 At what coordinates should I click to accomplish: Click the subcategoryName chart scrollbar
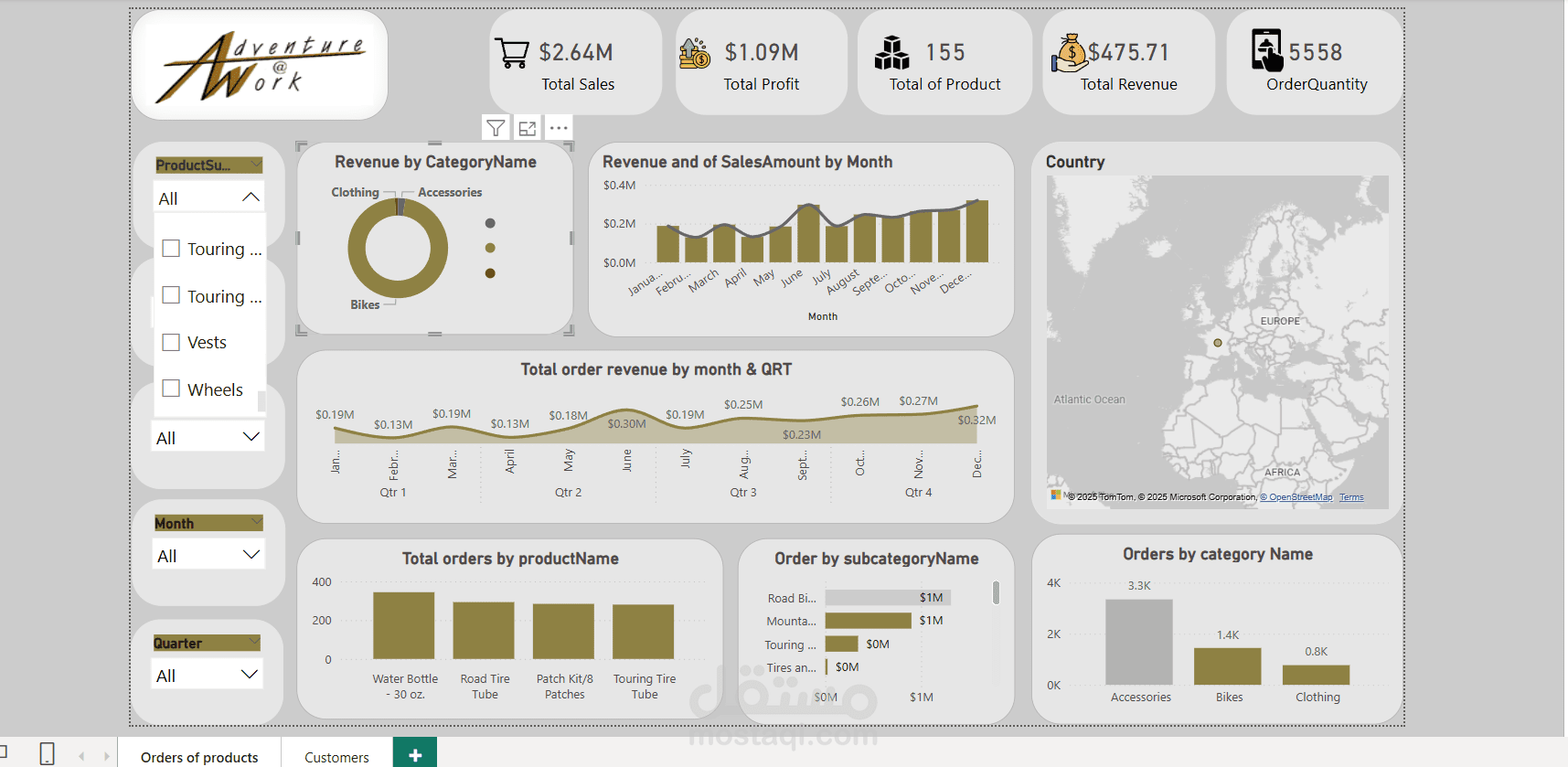[996, 592]
